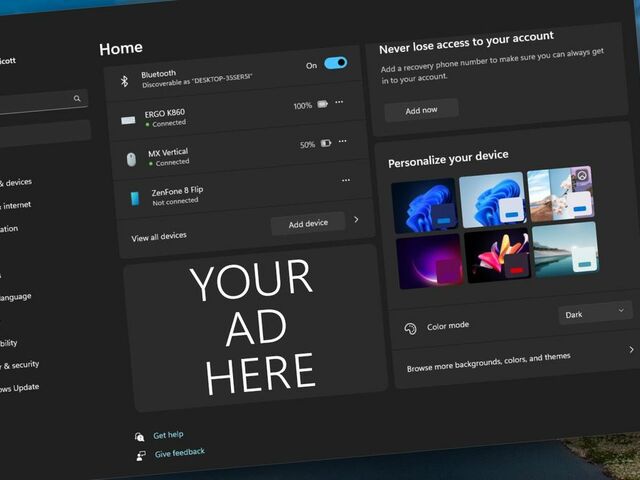Open the Personalization sidebar item

(9, 229)
